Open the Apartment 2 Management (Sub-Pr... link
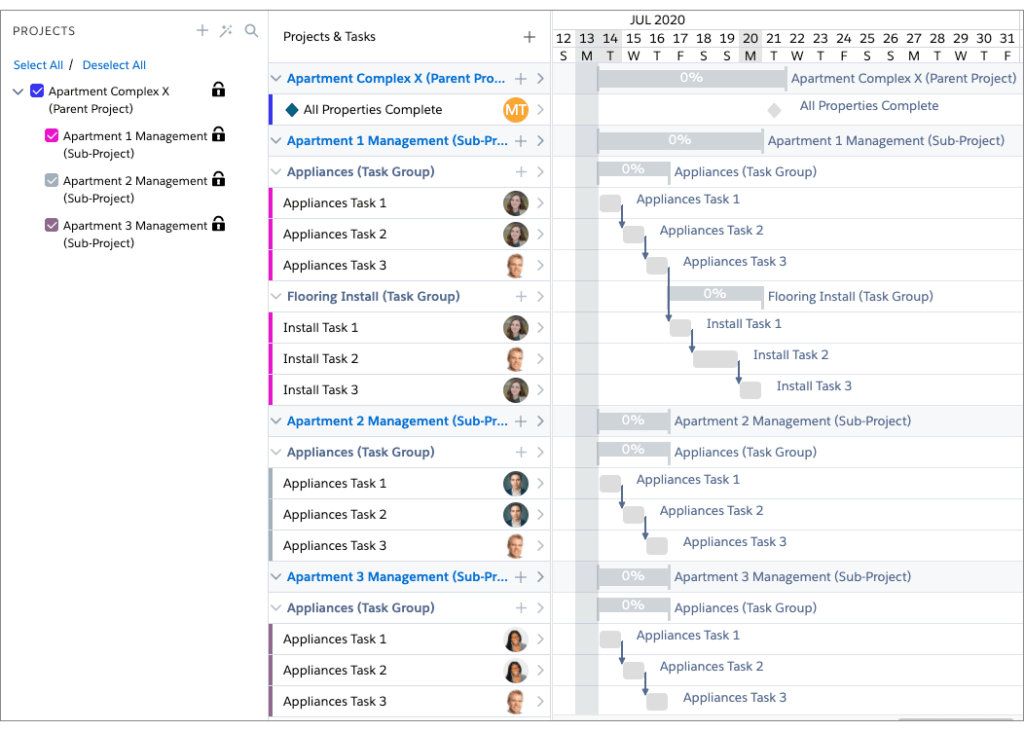Viewport: 1024px width, 731px height. pos(397,421)
